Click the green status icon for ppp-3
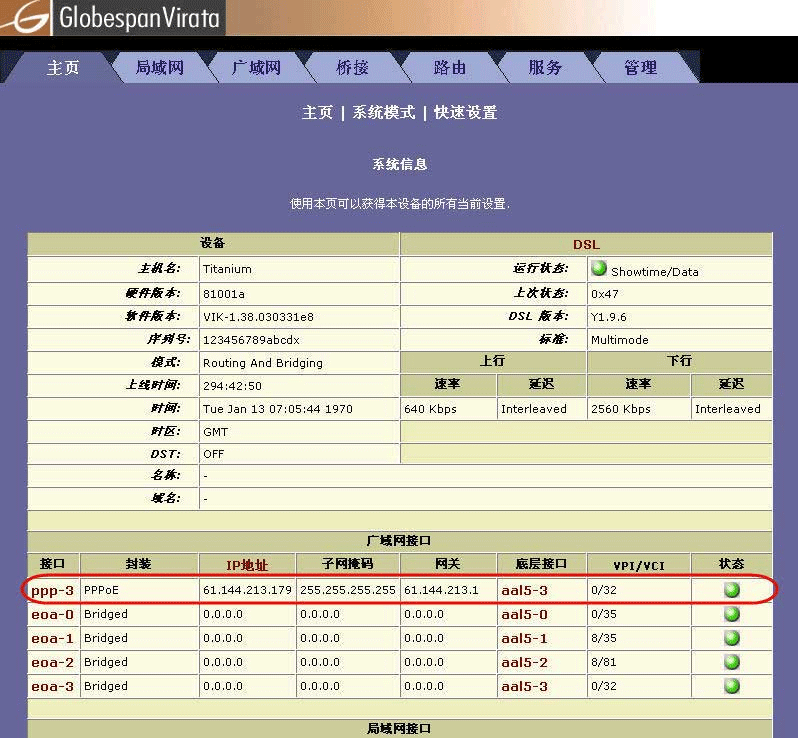 732,590
